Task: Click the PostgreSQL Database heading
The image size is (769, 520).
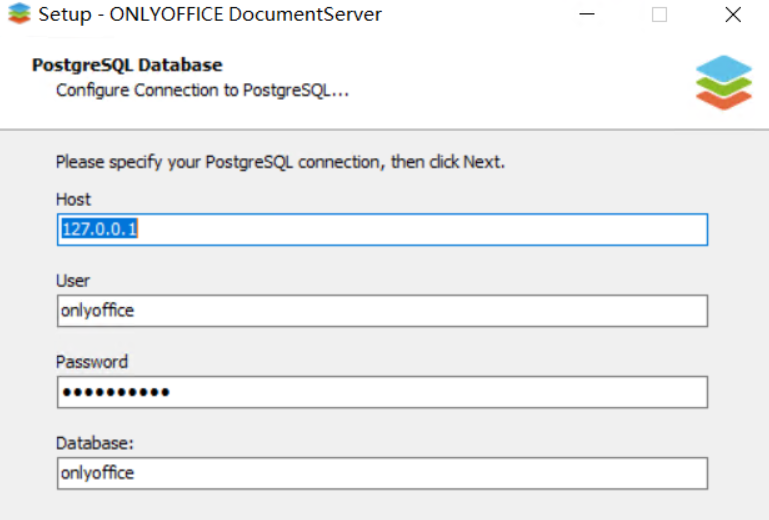Action: pos(127,66)
